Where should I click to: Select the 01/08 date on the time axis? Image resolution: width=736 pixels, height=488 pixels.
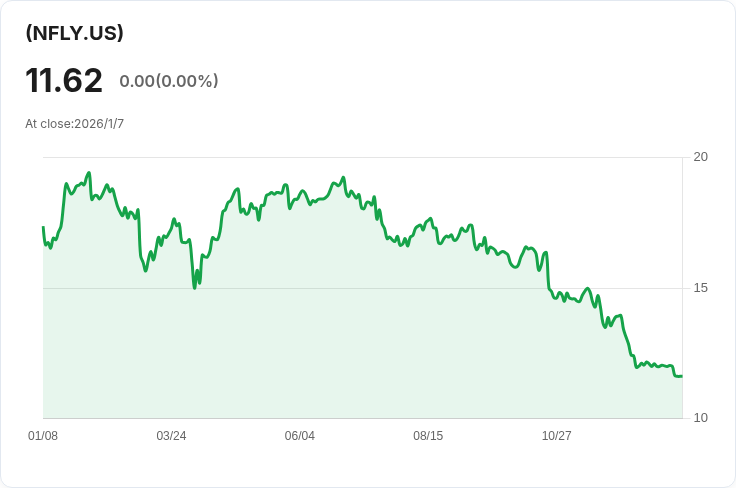pyautogui.click(x=43, y=436)
